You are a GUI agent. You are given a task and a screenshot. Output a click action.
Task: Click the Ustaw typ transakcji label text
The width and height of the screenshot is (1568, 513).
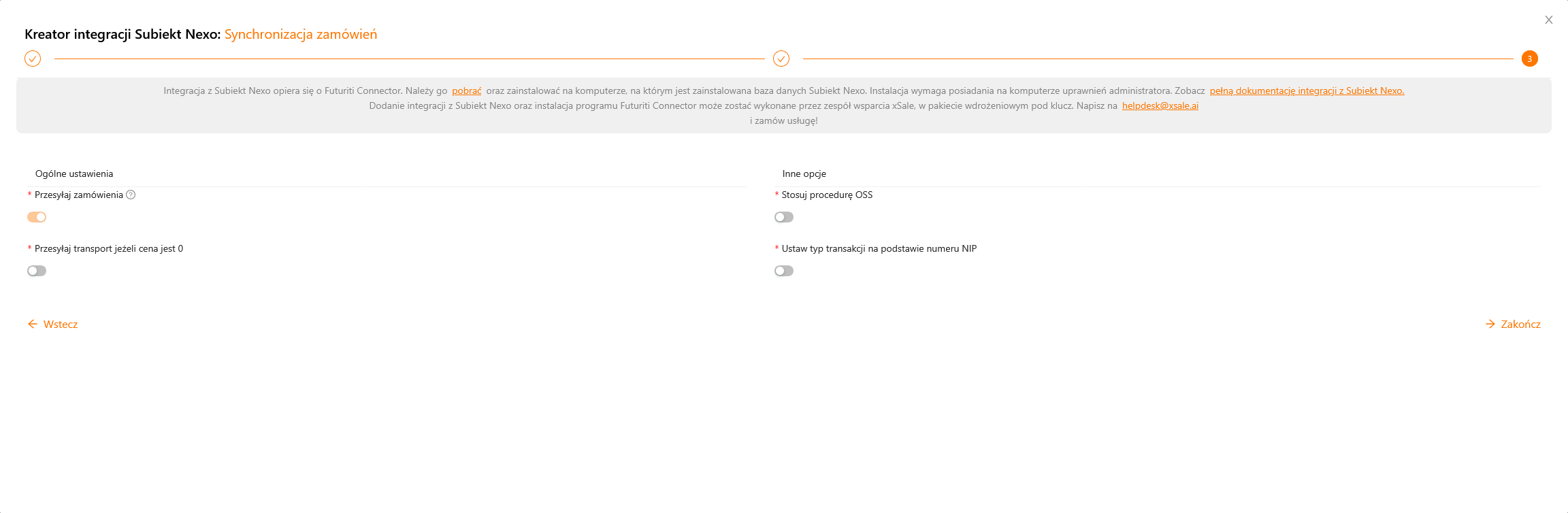(879, 248)
